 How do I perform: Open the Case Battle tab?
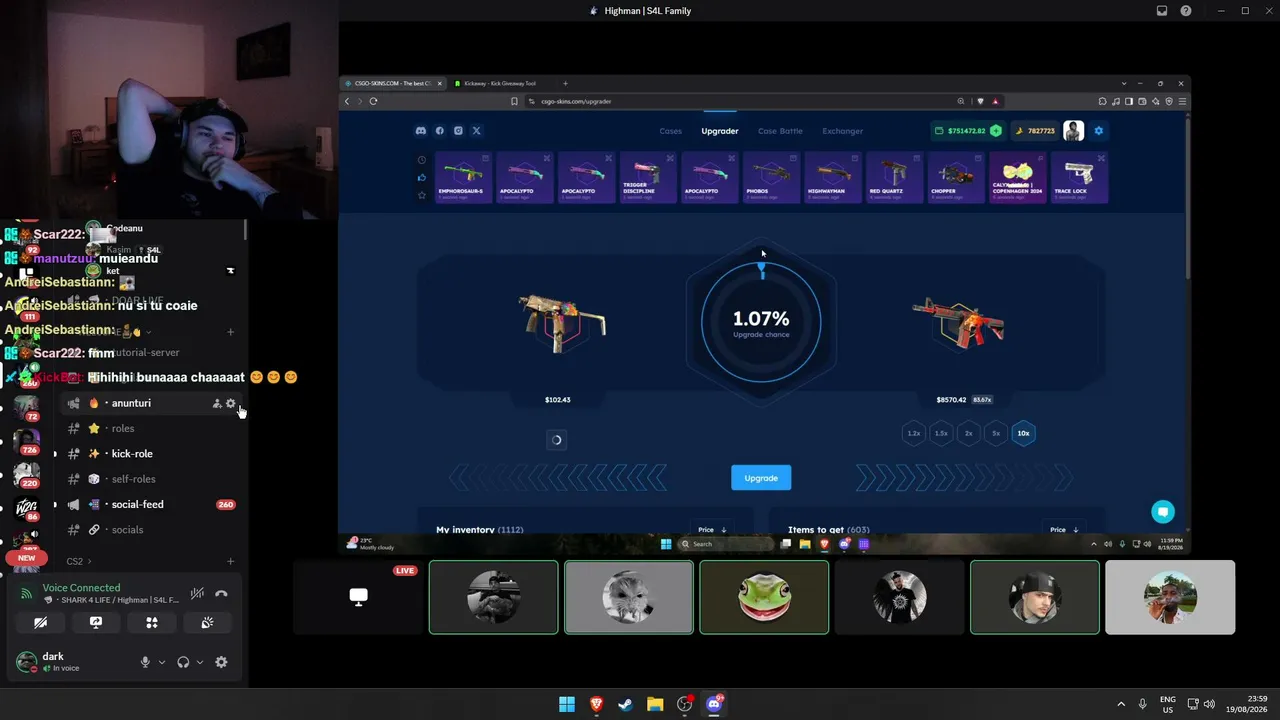pos(780,131)
